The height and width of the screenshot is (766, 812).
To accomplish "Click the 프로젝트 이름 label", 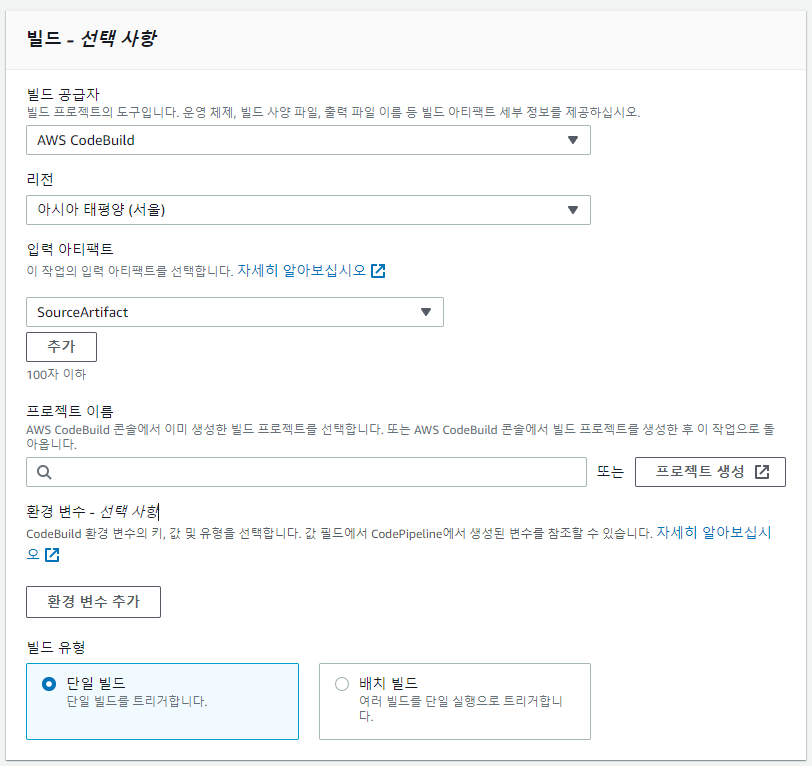I will click(x=70, y=411).
